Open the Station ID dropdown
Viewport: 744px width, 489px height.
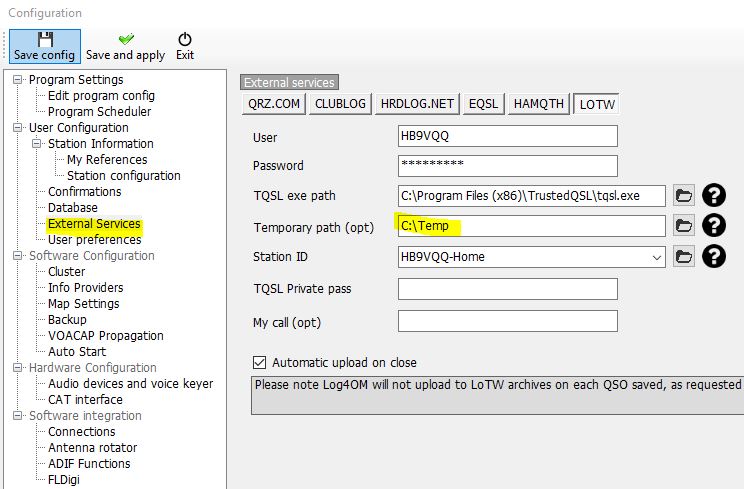(657, 258)
